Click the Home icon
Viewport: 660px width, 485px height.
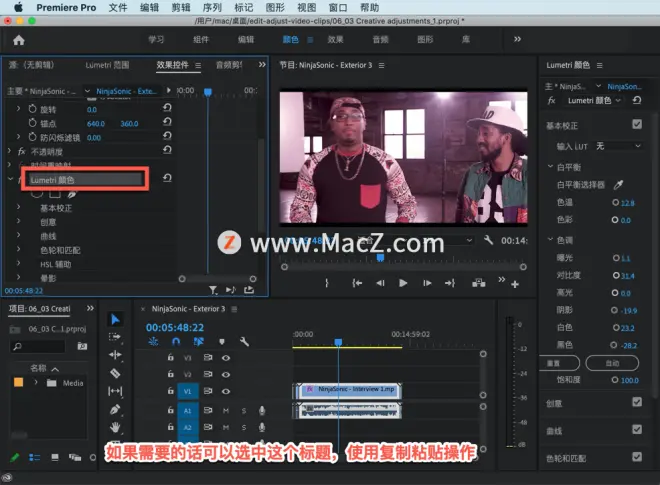(x=19, y=40)
